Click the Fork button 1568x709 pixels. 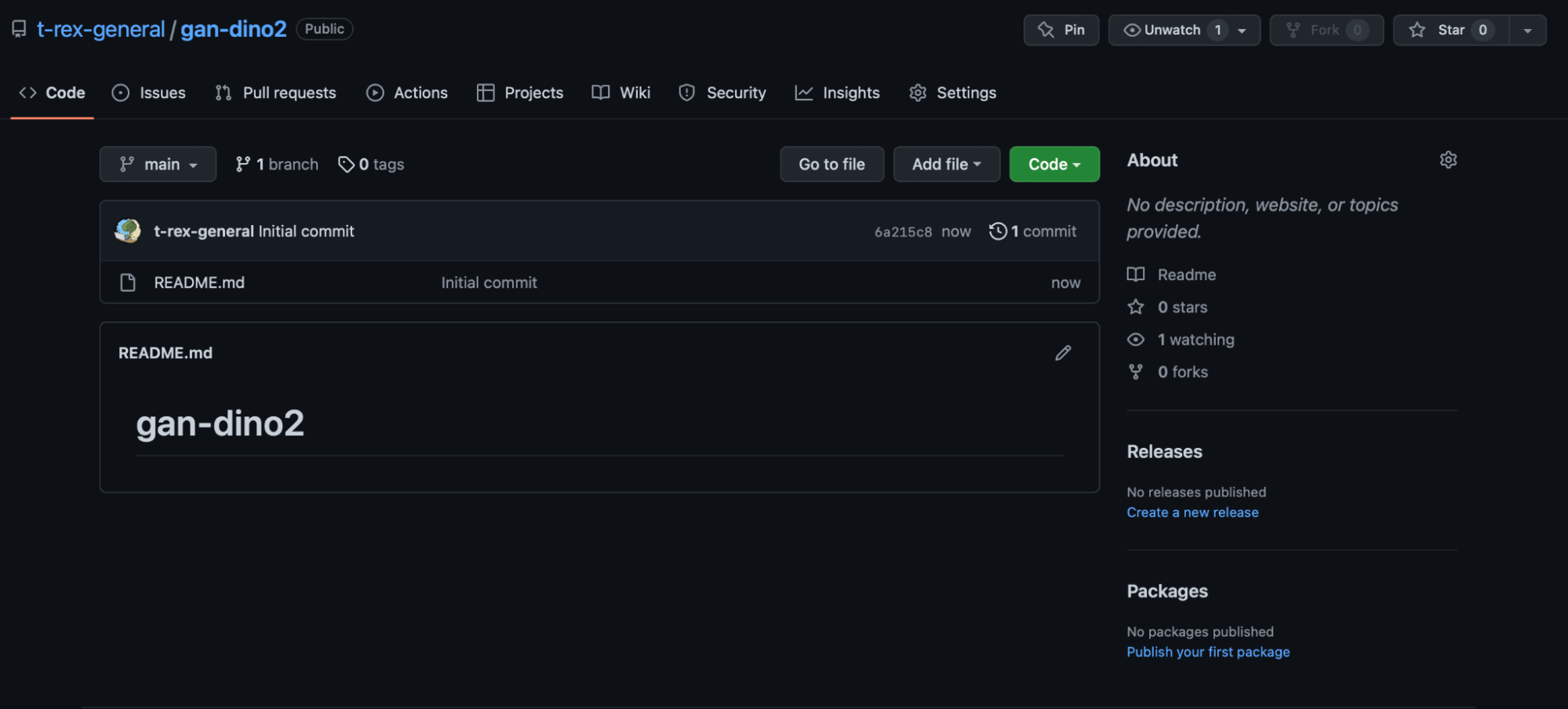1326,30
